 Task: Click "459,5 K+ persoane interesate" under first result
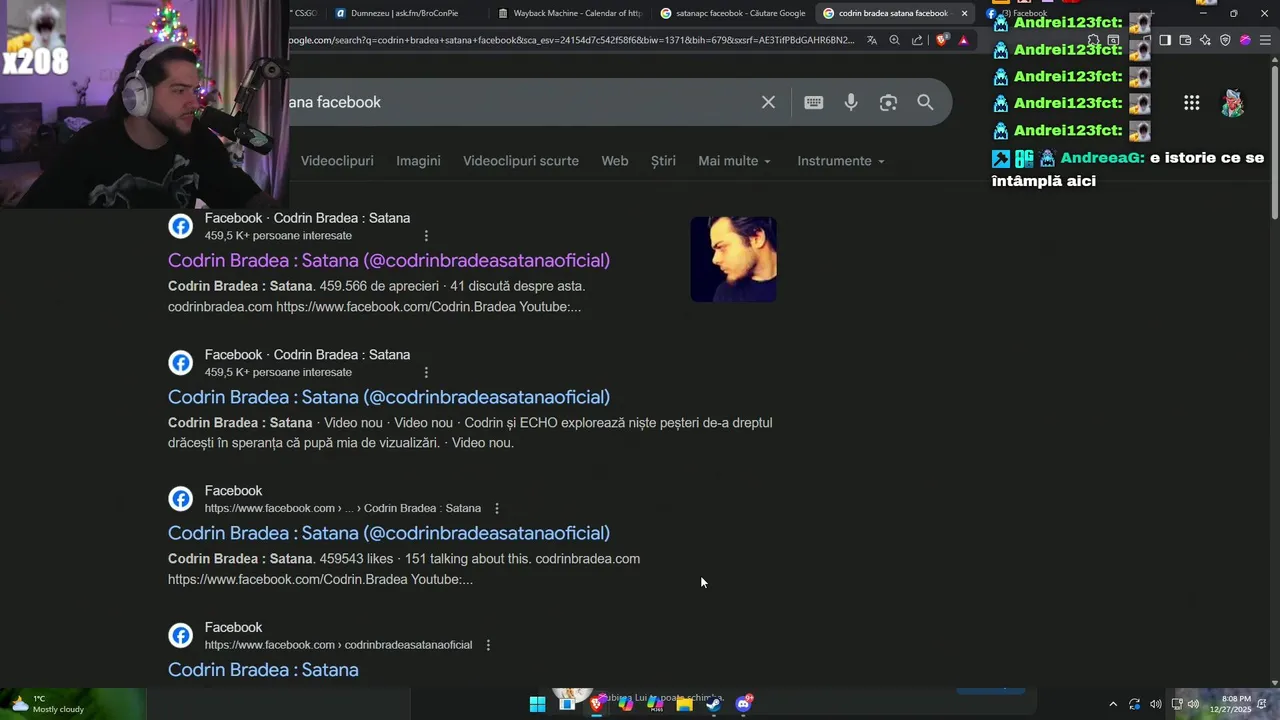pos(278,236)
